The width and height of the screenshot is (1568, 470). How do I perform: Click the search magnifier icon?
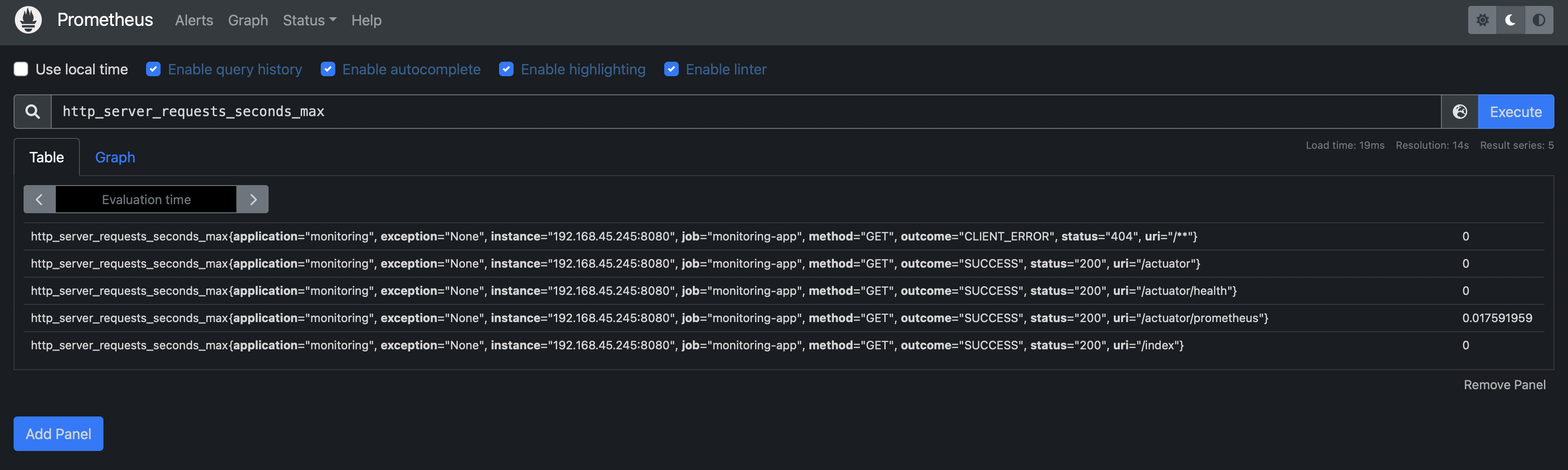(x=33, y=112)
